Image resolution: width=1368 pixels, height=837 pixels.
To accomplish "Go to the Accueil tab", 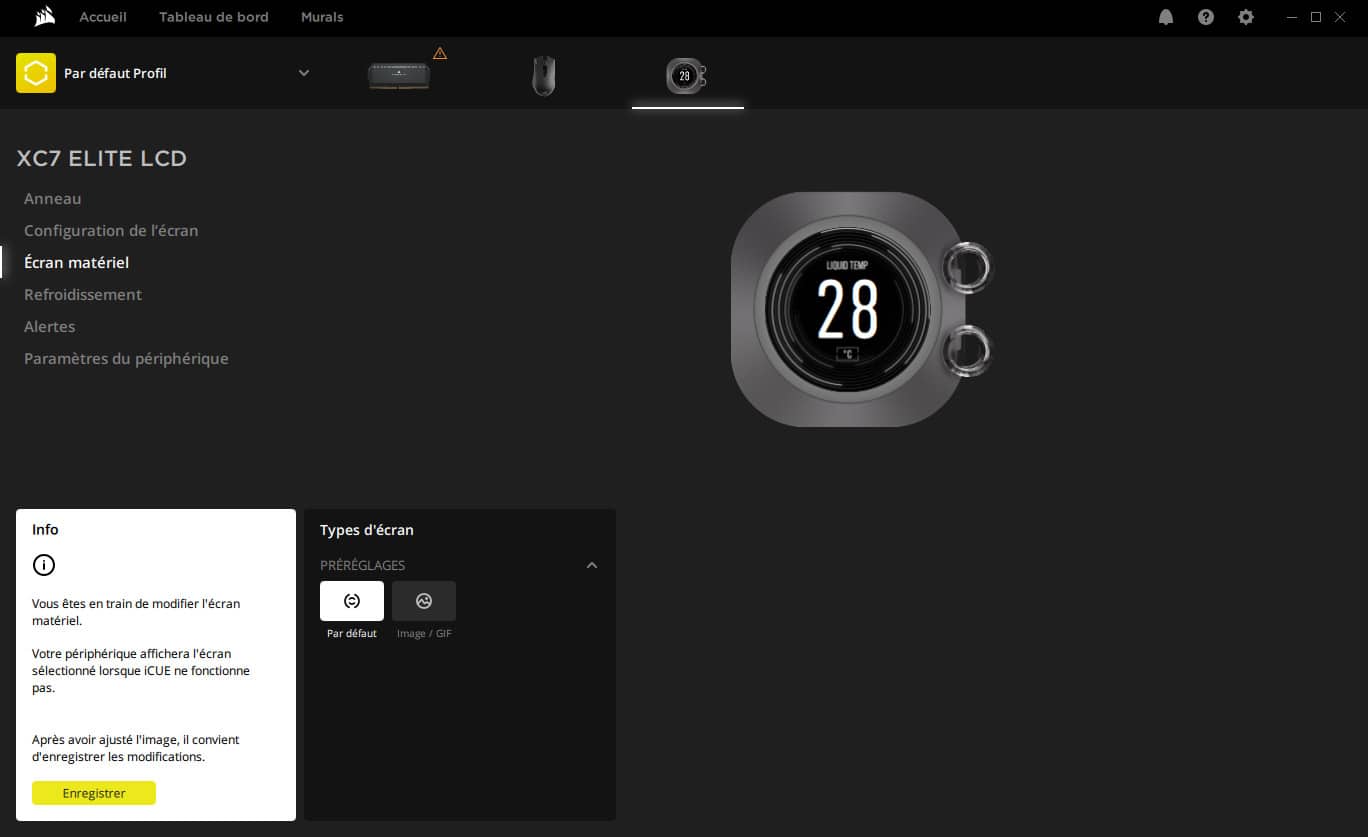I will coord(103,17).
